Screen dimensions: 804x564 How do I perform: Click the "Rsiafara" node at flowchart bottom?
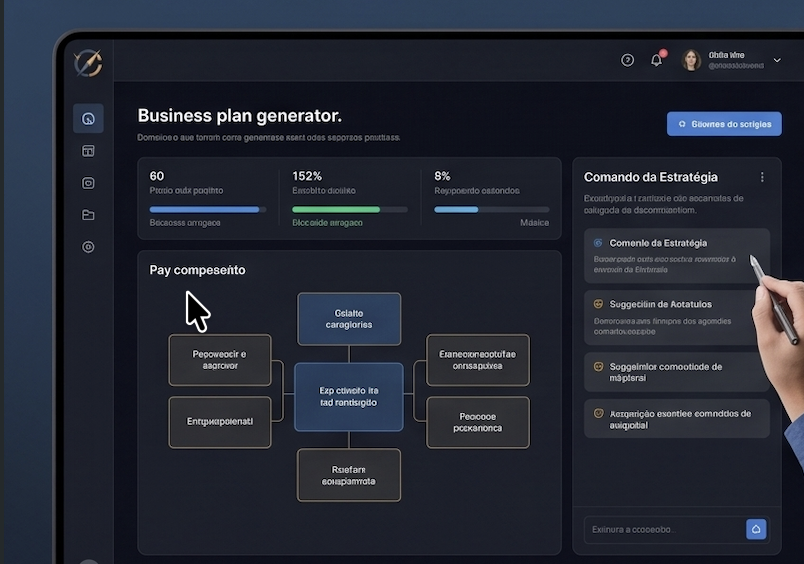pos(349,474)
